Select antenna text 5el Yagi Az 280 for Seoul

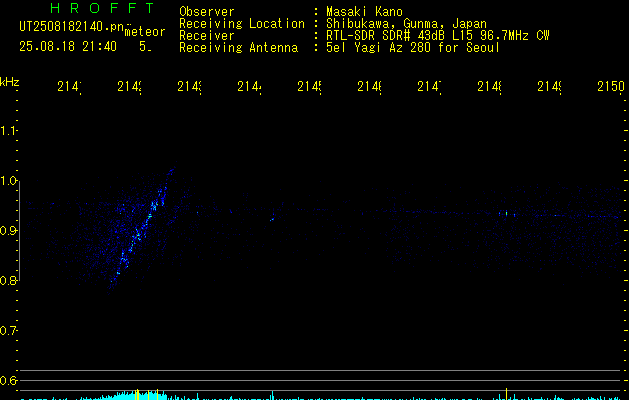(x=413, y=47)
